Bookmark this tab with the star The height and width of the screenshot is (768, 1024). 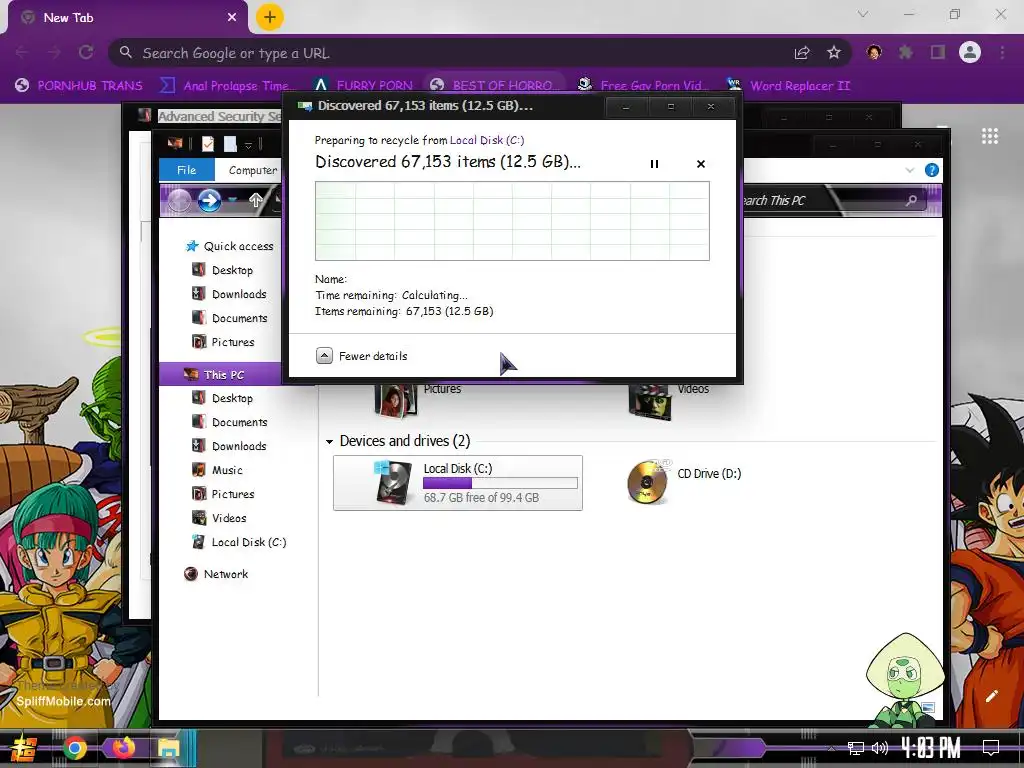click(833, 53)
